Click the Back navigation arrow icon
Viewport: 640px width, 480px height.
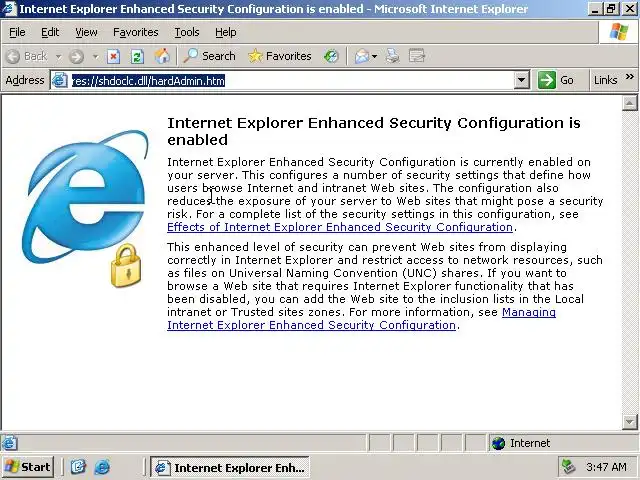tap(13, 56)
